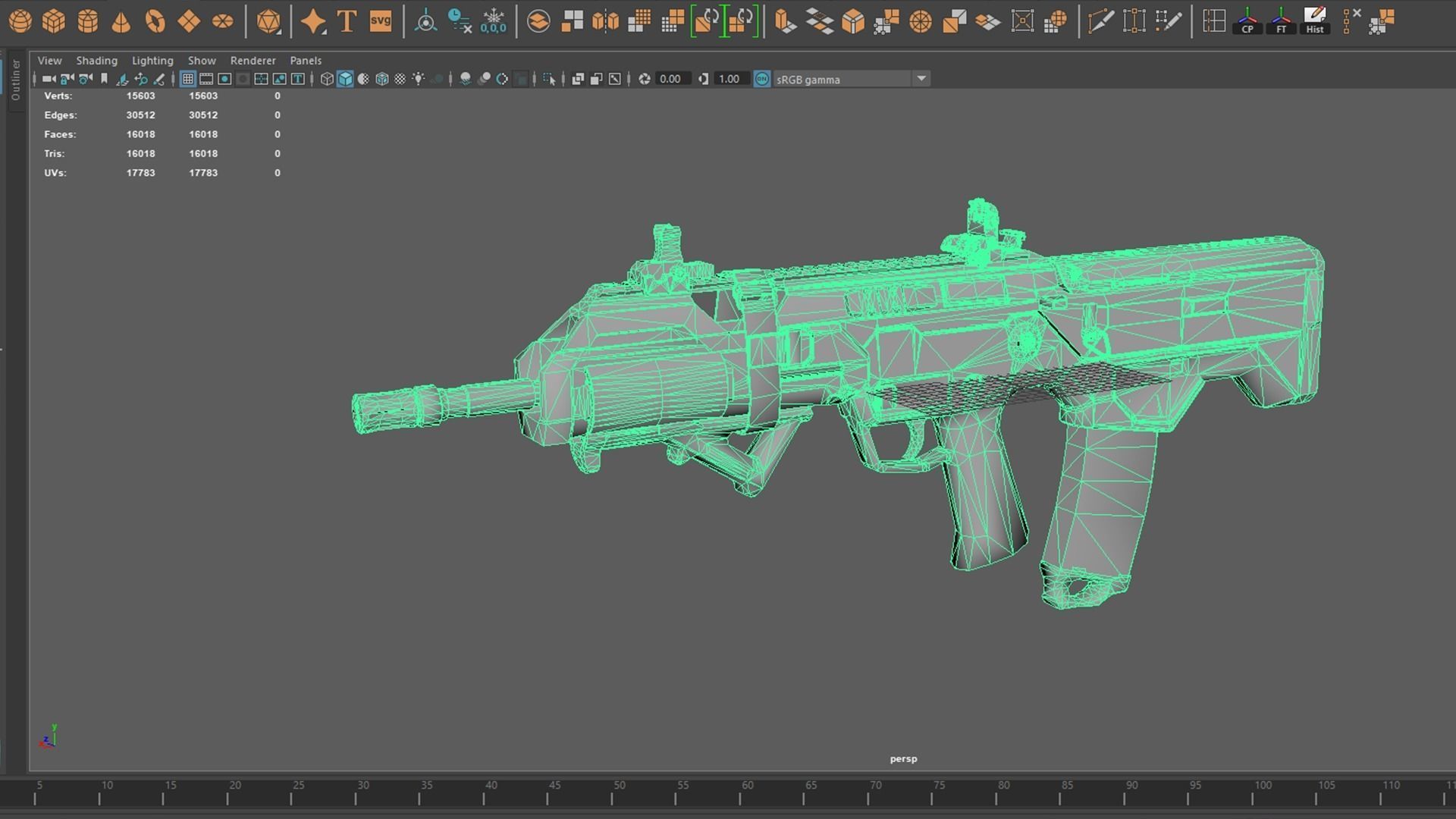1456x819 pixels.
Task: Click the super shape star icon
Action: click(x=313, y=21)
